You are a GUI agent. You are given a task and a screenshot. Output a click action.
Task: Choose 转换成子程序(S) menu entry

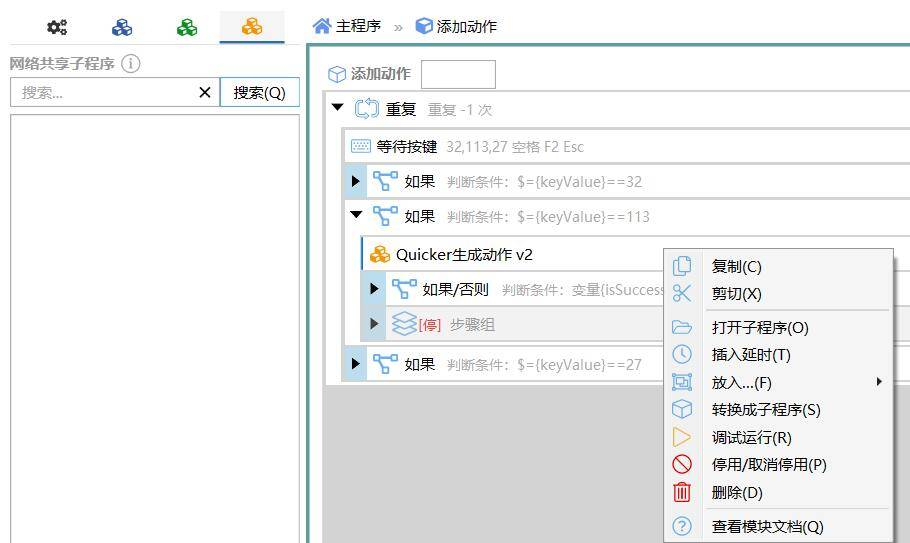(x=778, y=410)
